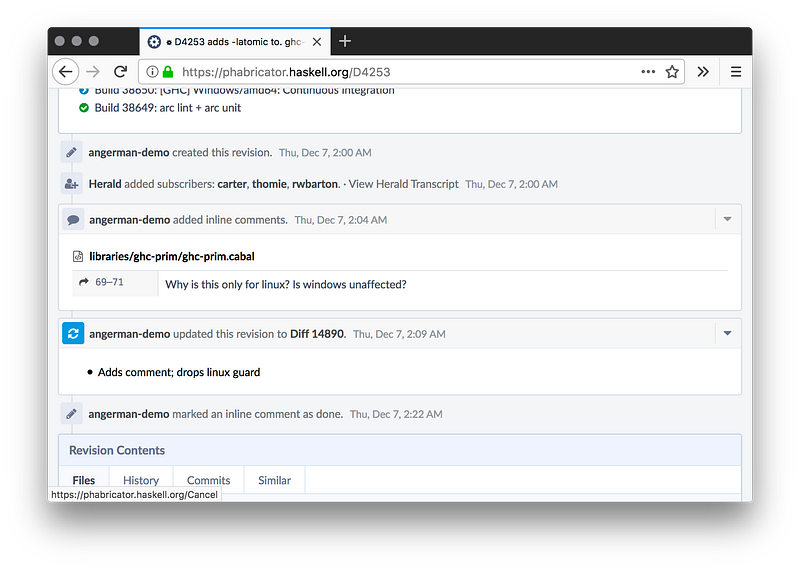Click the browser back arrow button

tap(66, 72)
